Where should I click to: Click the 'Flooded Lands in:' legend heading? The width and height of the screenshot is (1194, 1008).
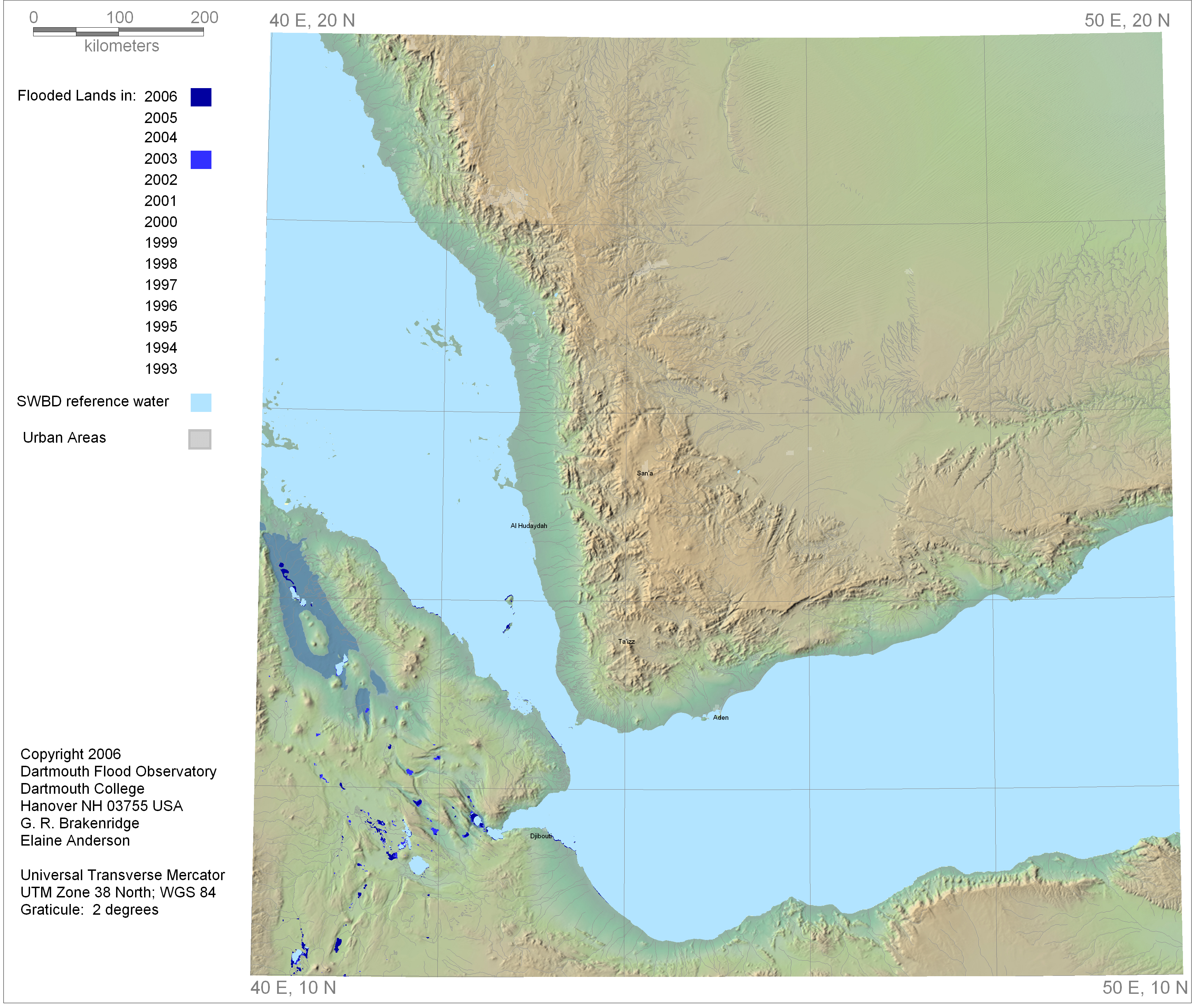(x=77, y=95)
